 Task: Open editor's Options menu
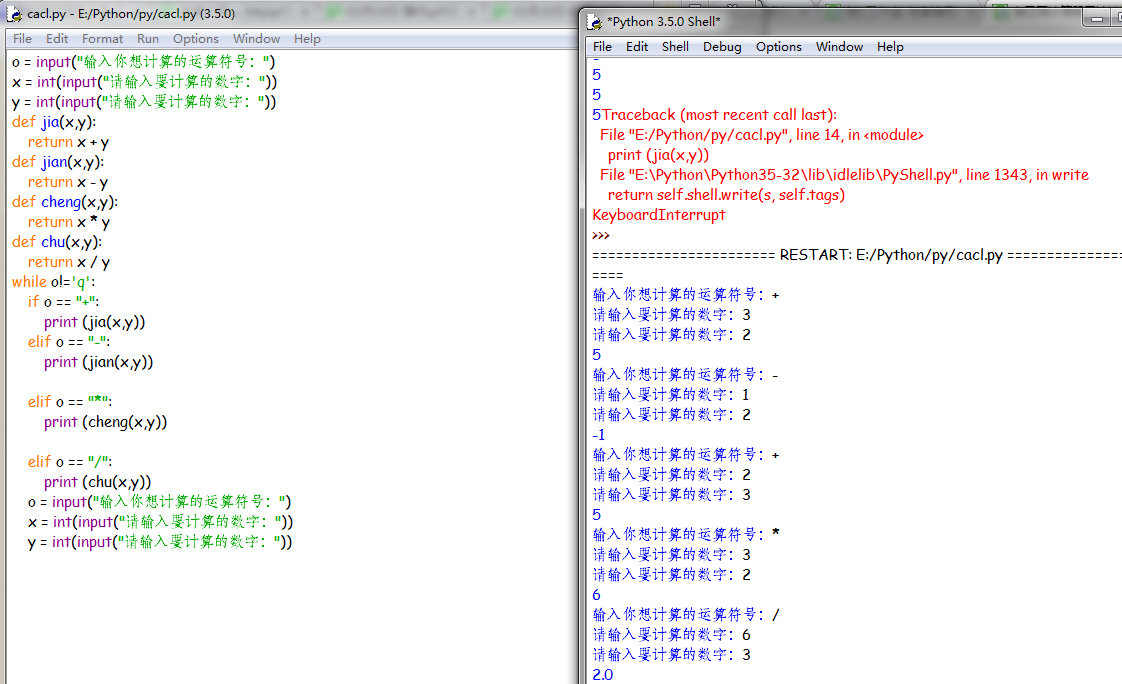pyautogui.click(x=196, y=39)
